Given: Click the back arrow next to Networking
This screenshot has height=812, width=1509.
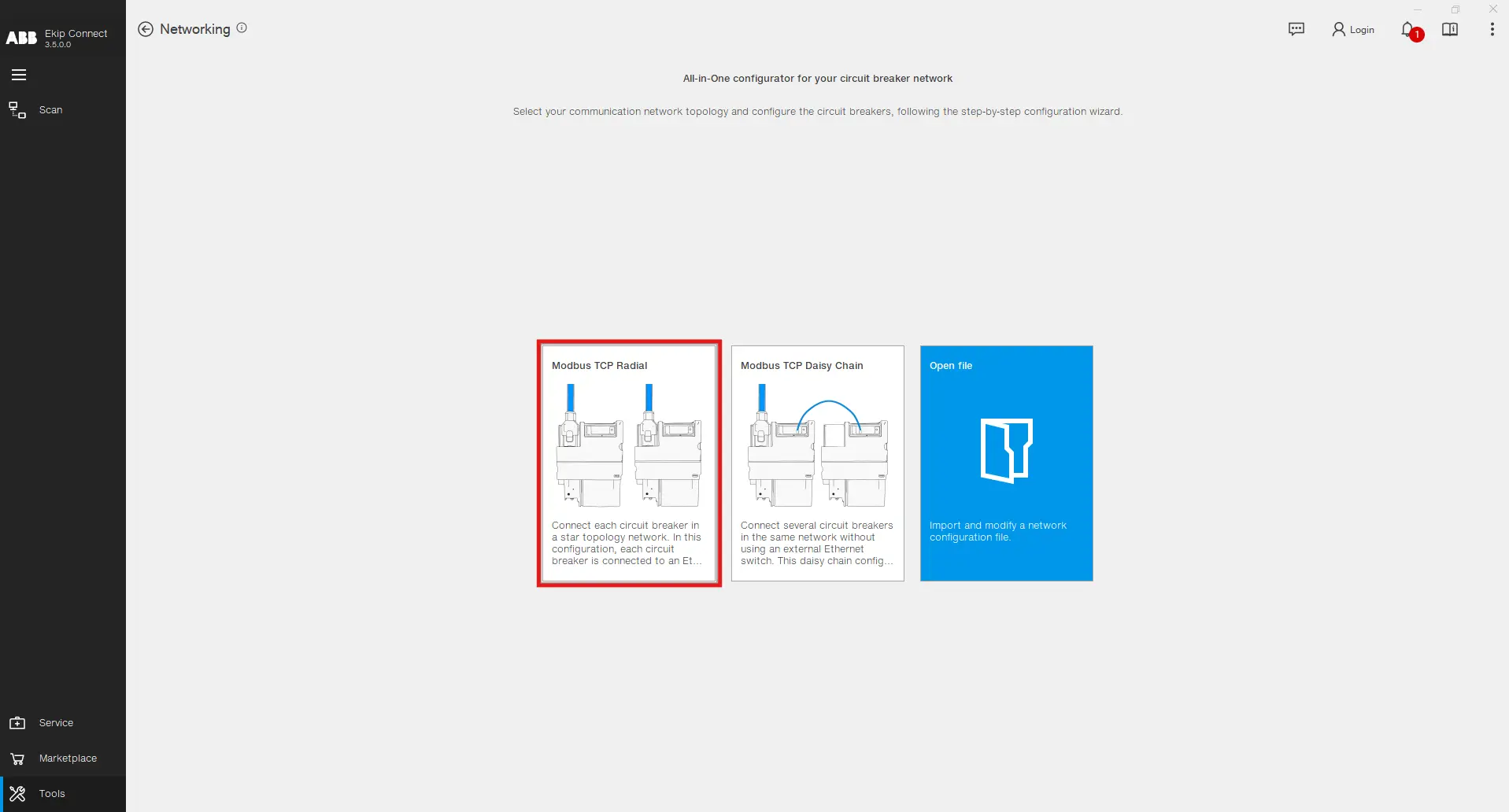Looking at the screenshot, I should [146, 29].
